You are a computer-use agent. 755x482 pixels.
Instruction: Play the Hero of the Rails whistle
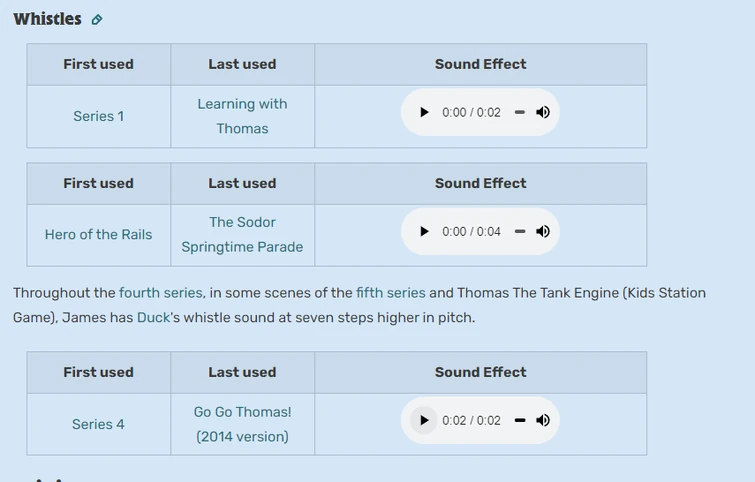tap(424, 232)
